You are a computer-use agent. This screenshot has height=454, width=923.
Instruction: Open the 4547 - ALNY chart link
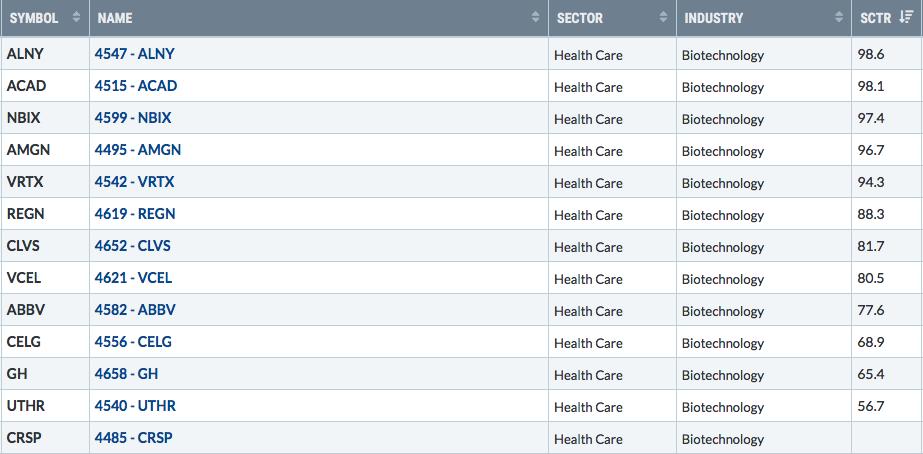click(x=134, y=54)
